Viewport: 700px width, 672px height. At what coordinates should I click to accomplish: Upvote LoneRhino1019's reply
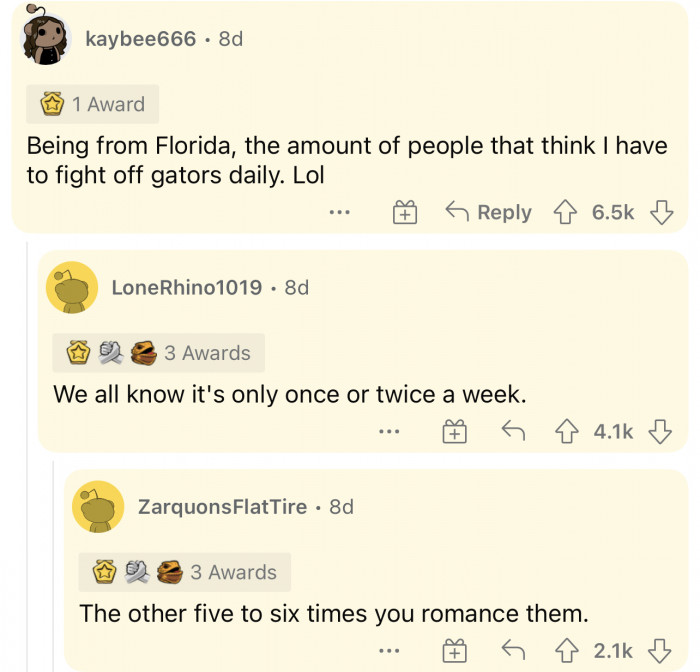coord(564,432)
